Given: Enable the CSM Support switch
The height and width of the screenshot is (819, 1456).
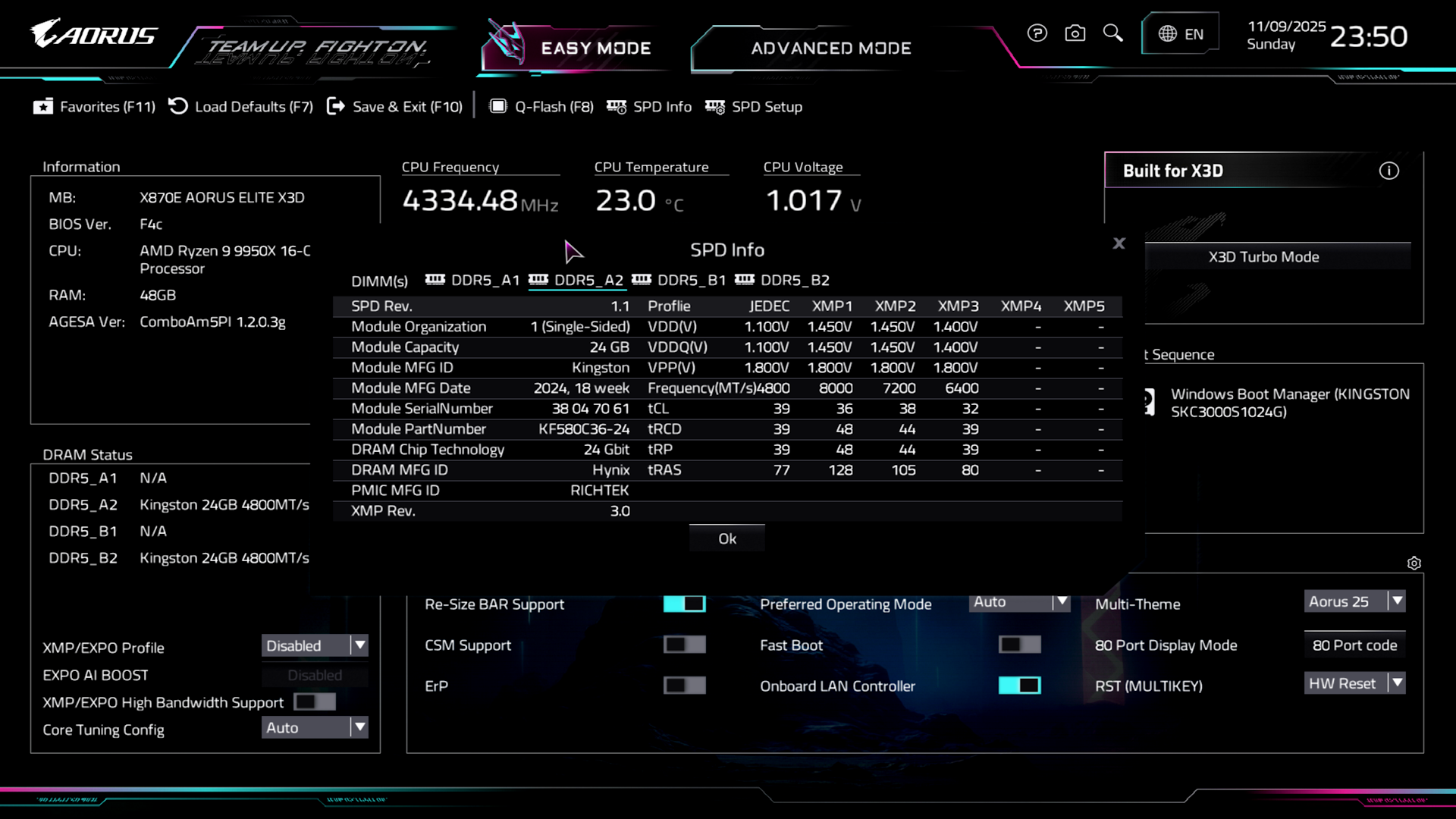Looking at the screenshot, I should pos(684,645).
